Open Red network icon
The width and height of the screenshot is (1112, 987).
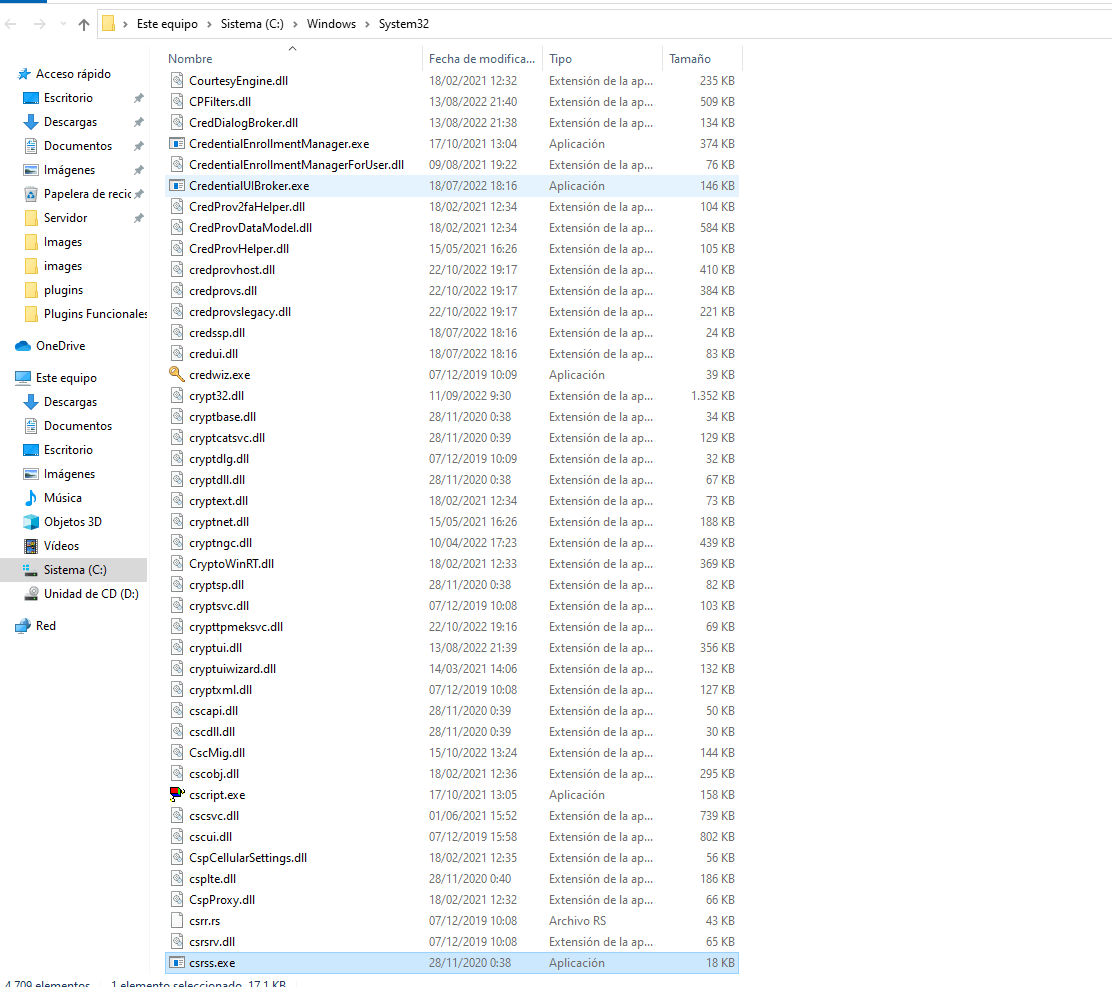pyautogui.click(x=23, y=626)
